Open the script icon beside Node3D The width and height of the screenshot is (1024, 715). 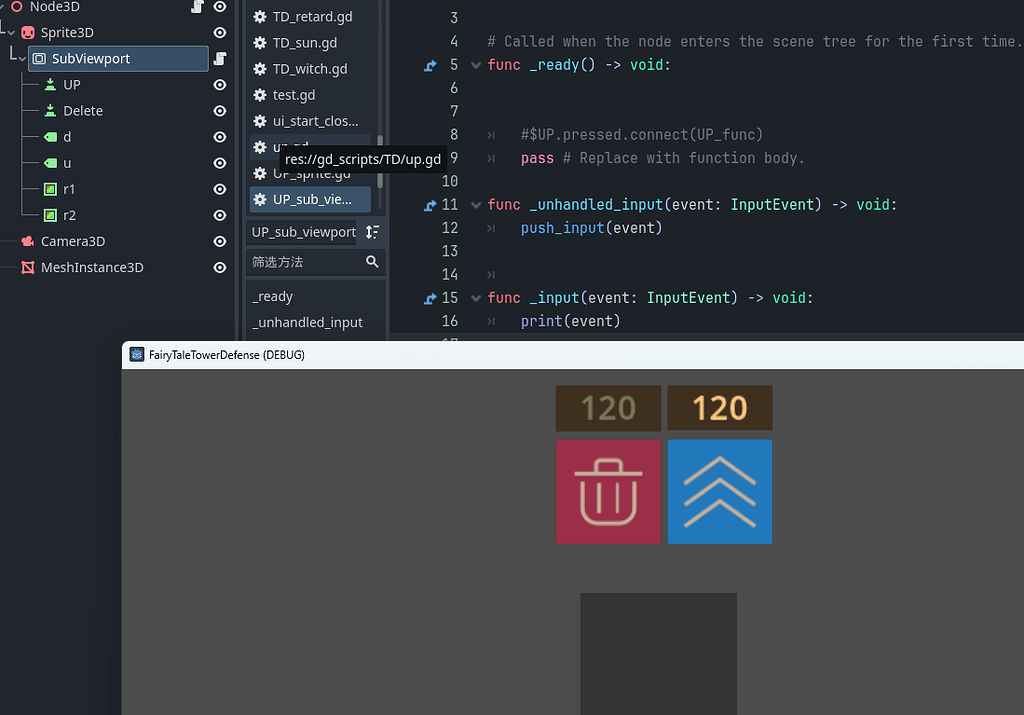coord(199,7)
